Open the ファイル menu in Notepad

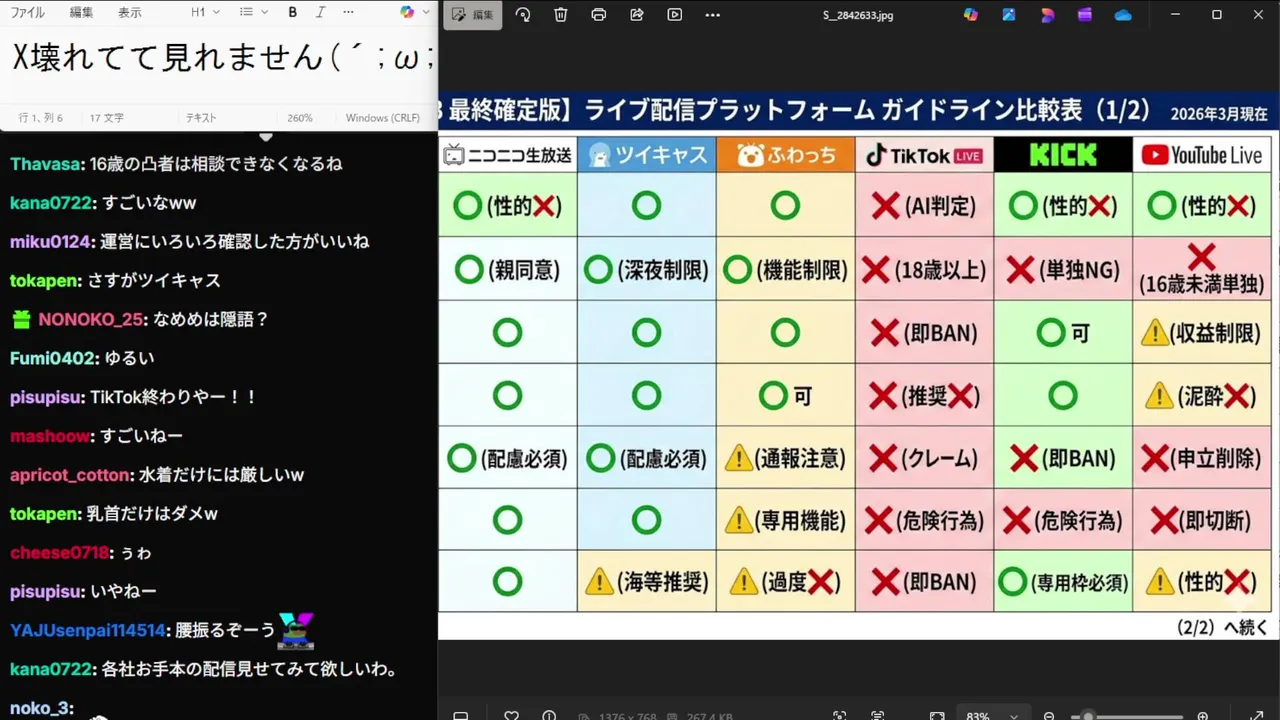(27, 13)
